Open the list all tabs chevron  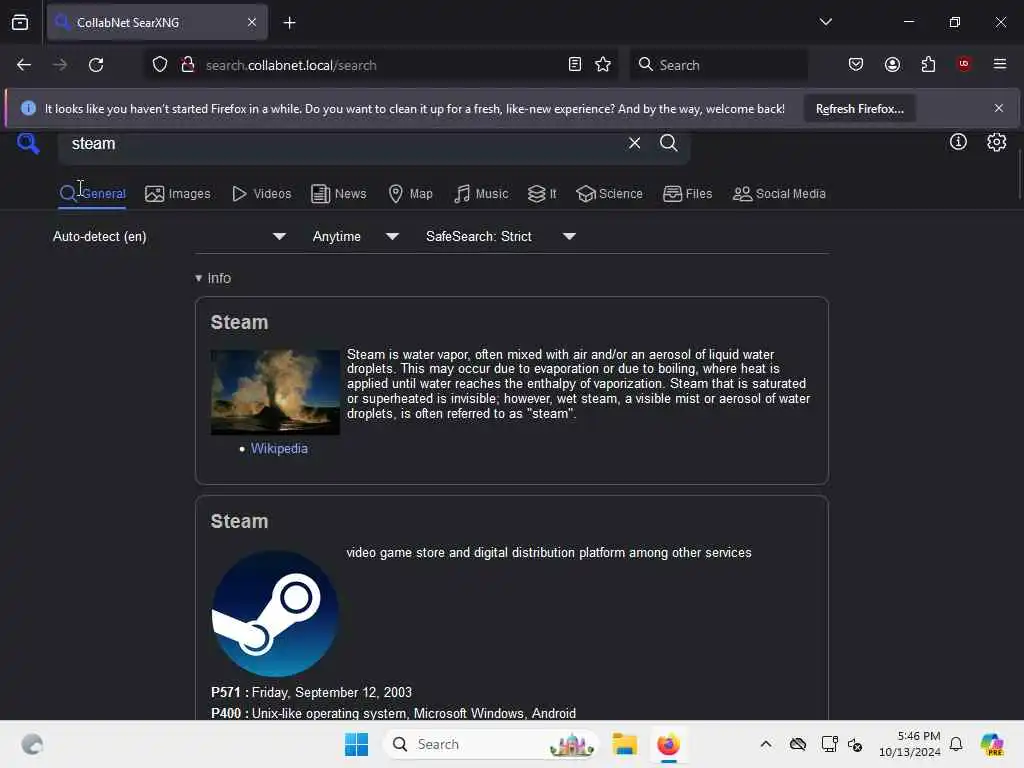(825, 22)
